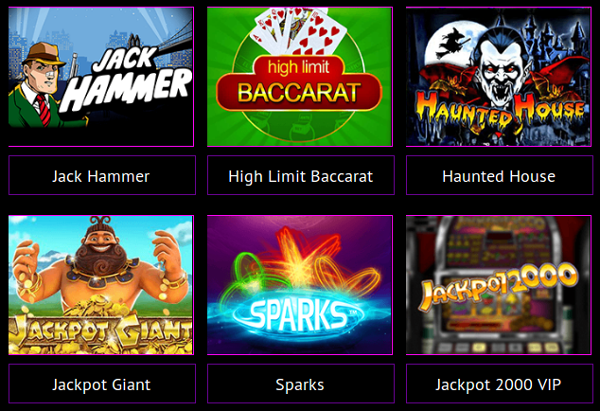This screenshot has width=600, height=411.
Task: Choose the Jackpot 2000 VIP label button
Action: pos(499,383)
